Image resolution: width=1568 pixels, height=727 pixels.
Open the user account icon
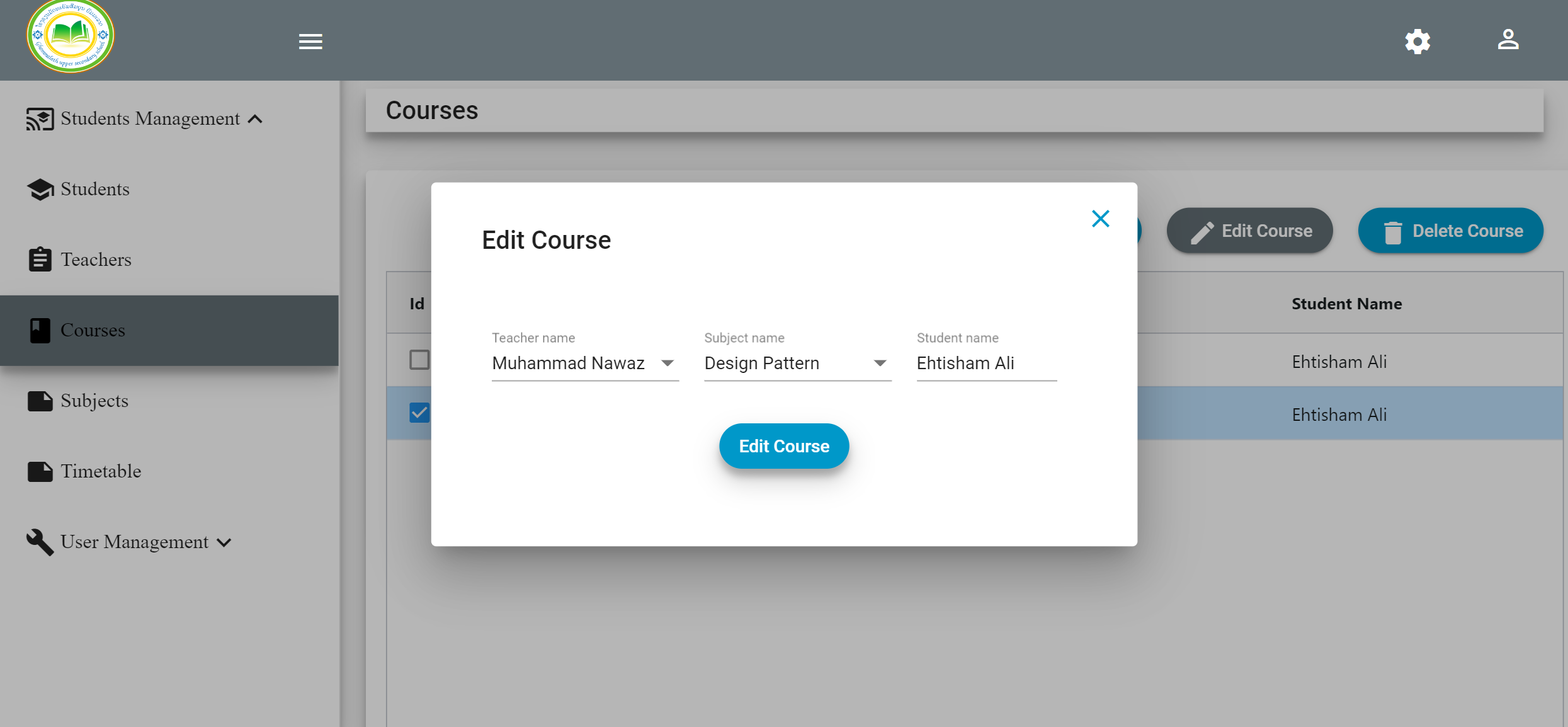pos(1508,40)
